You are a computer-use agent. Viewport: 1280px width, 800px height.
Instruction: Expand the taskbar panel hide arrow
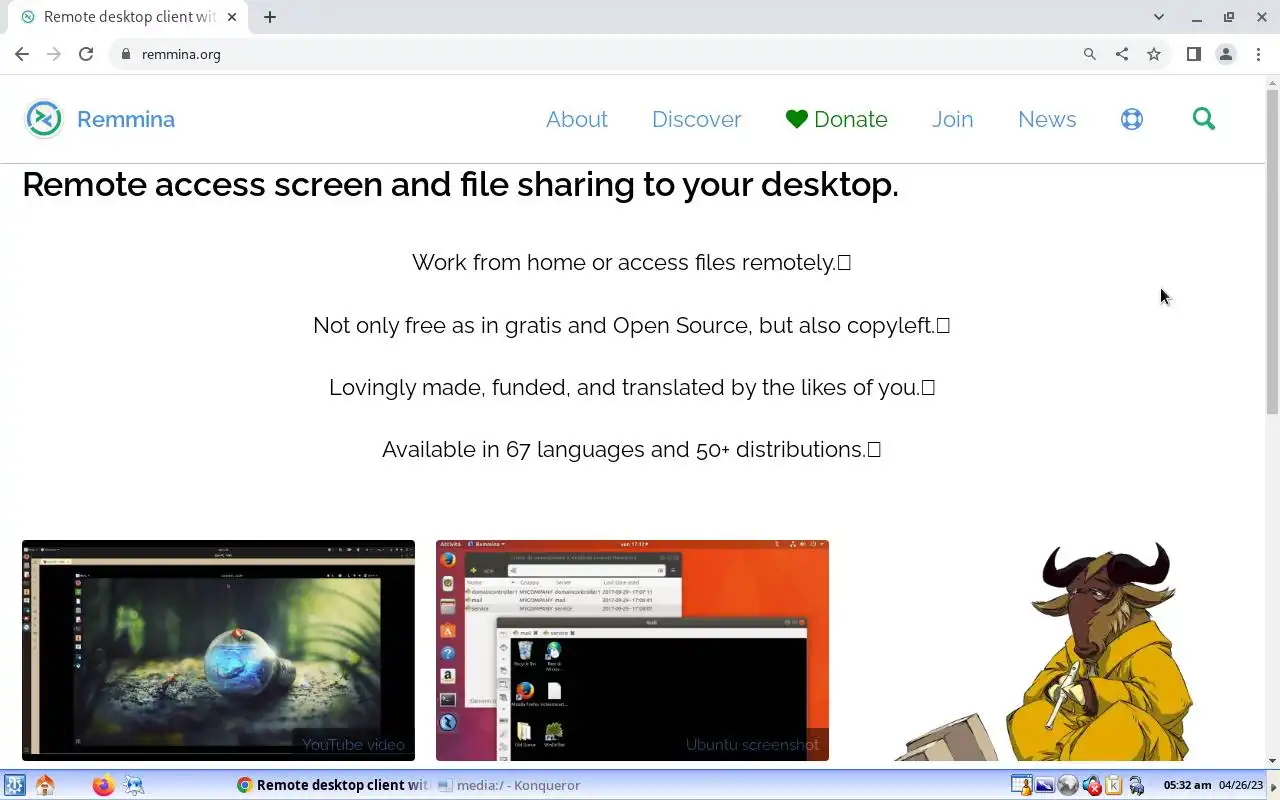[x=1274, y=785]
